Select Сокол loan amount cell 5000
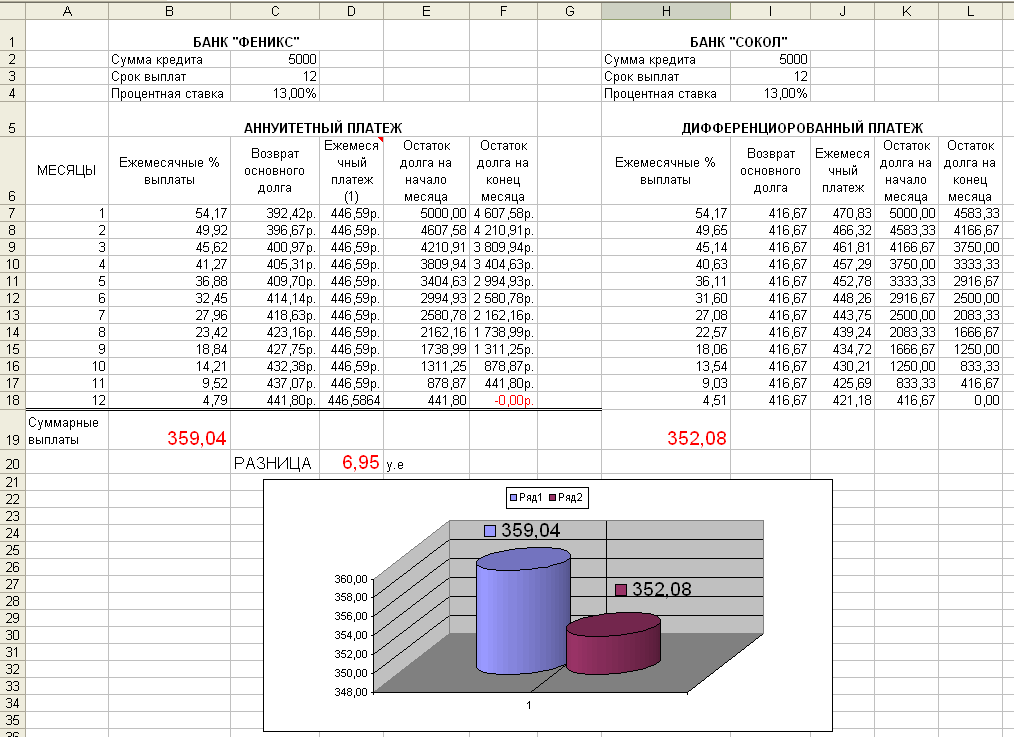Viewport: 1014px width, 737px height. (770, 59)
